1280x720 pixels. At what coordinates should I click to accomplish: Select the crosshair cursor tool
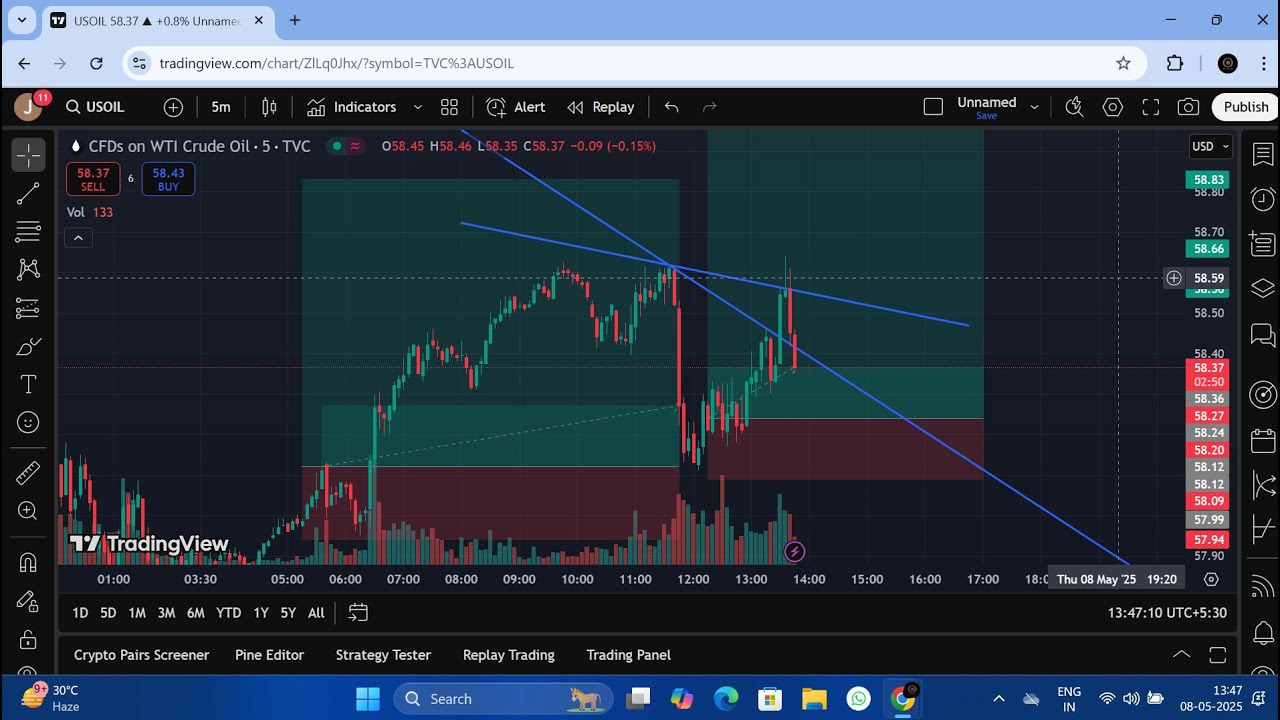tap(28, 155)
